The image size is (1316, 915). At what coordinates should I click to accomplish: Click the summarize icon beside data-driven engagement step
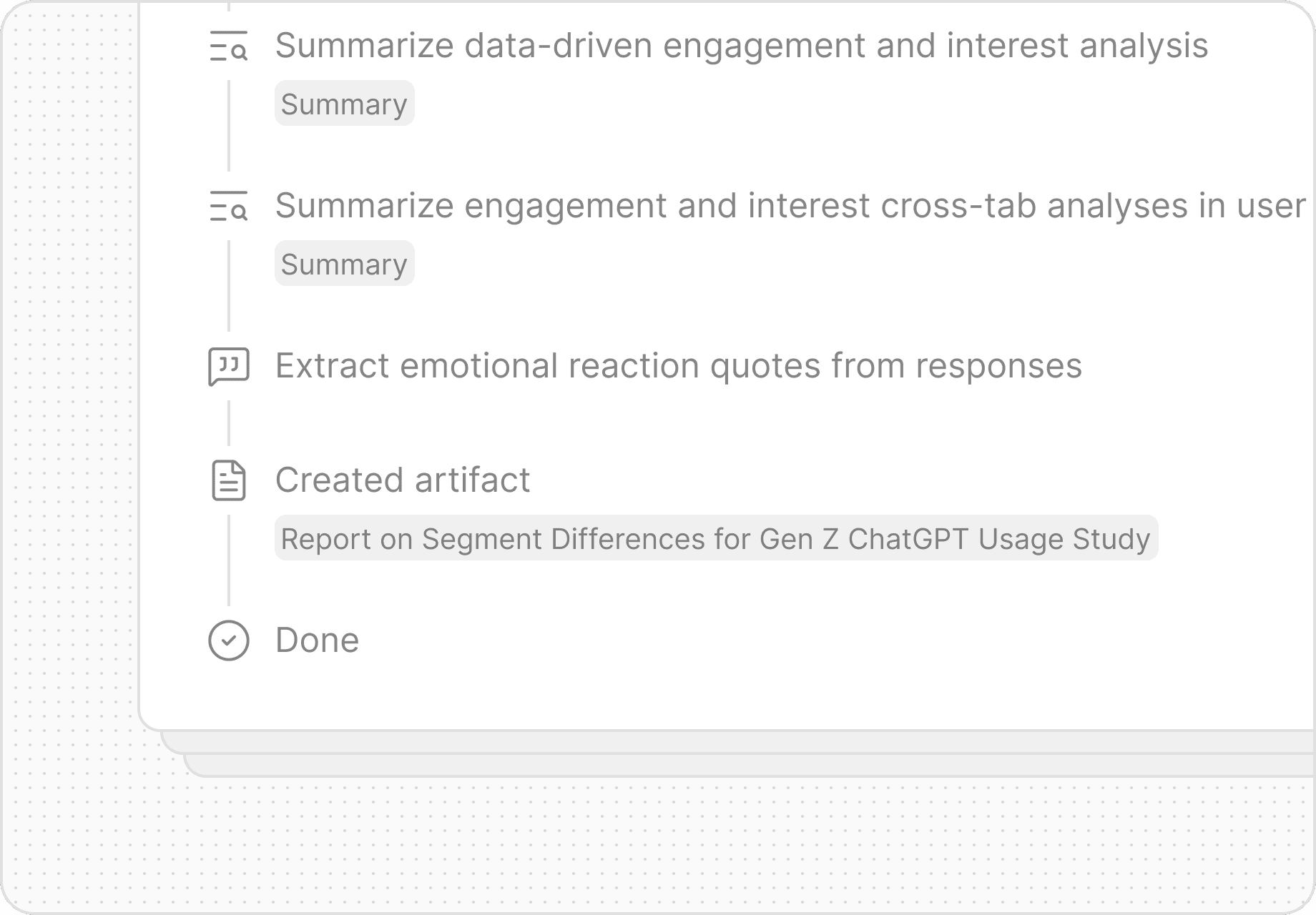pos(228,46)
